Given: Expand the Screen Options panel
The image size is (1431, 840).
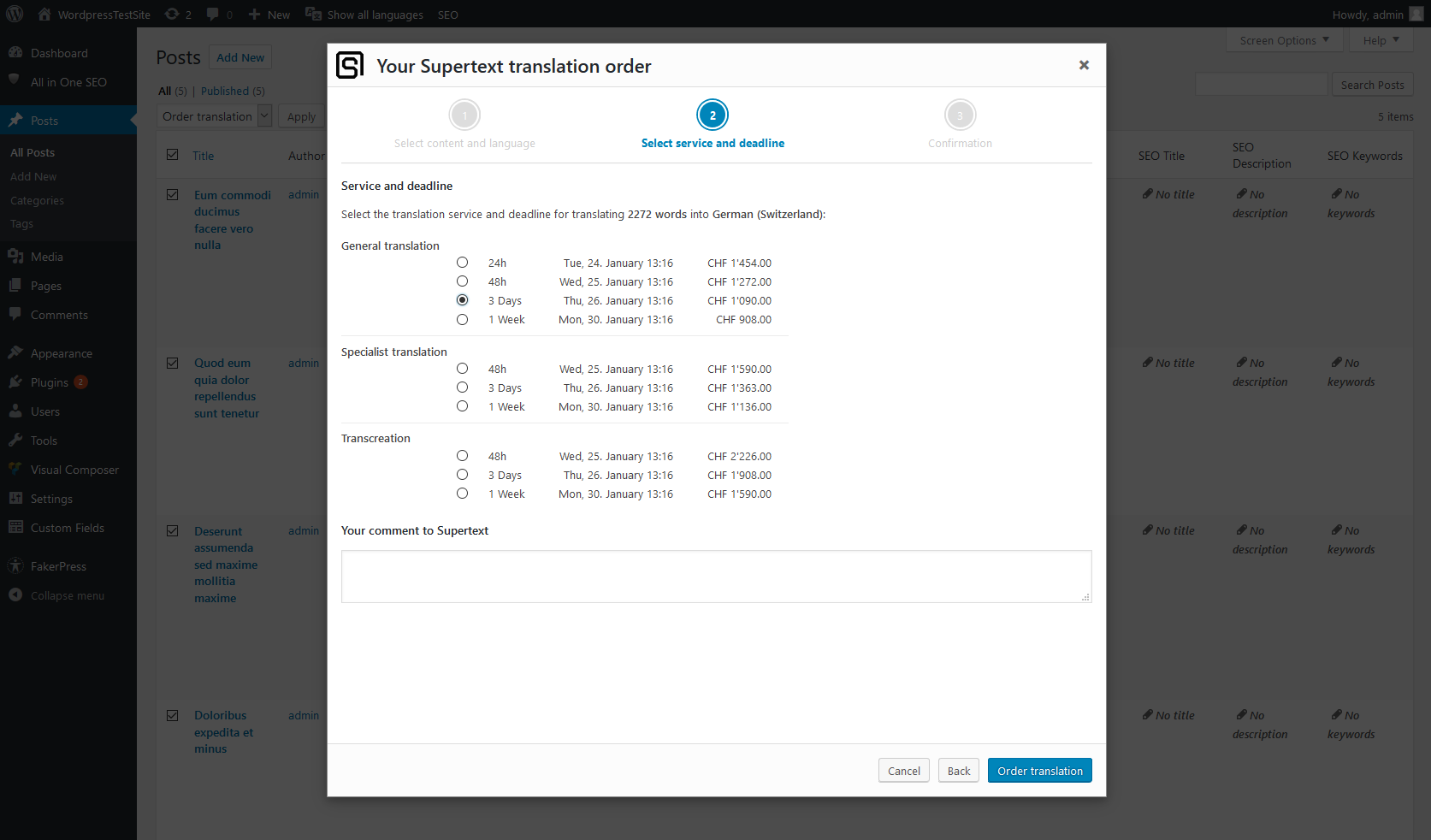Looking at the screenshot, I should [x=1284, y=40].
